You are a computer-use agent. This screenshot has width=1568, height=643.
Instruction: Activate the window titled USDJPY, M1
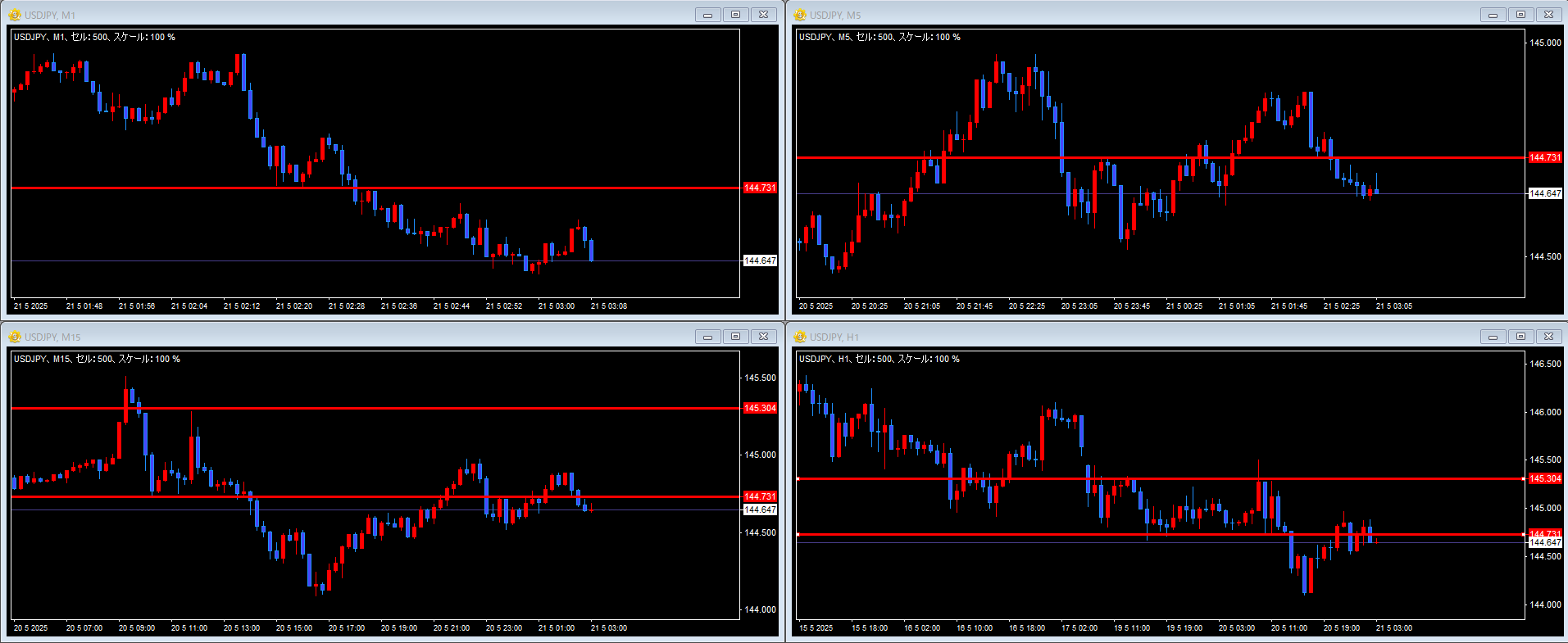50,15
